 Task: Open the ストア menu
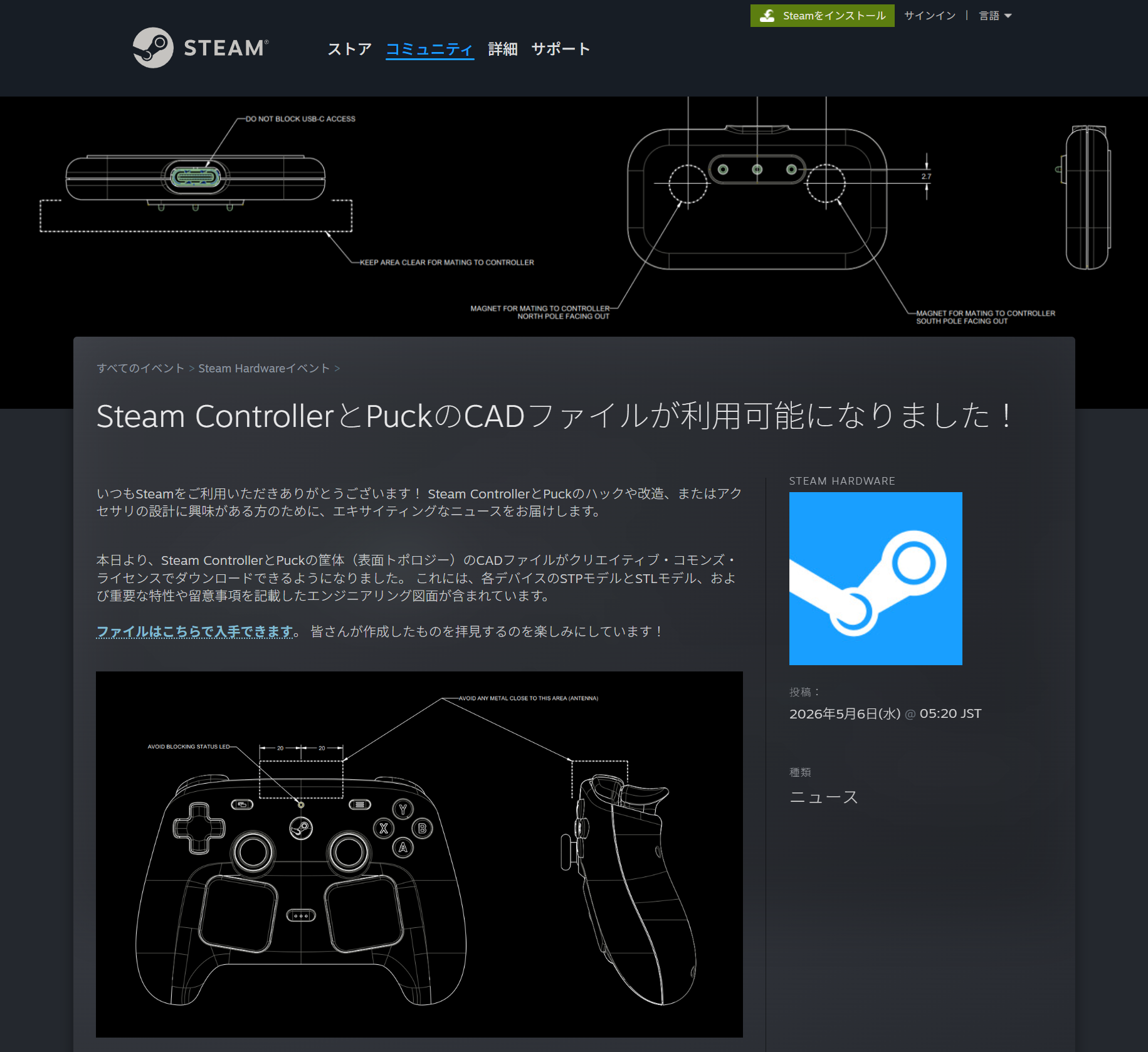click(349, 49)
